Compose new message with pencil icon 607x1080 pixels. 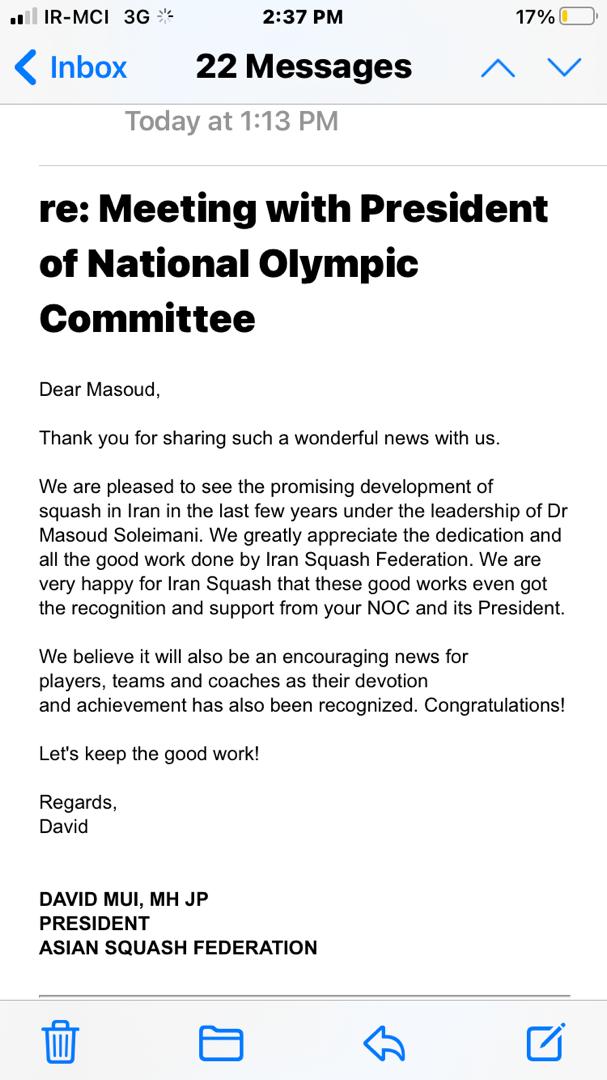(x=546, y=1041)
